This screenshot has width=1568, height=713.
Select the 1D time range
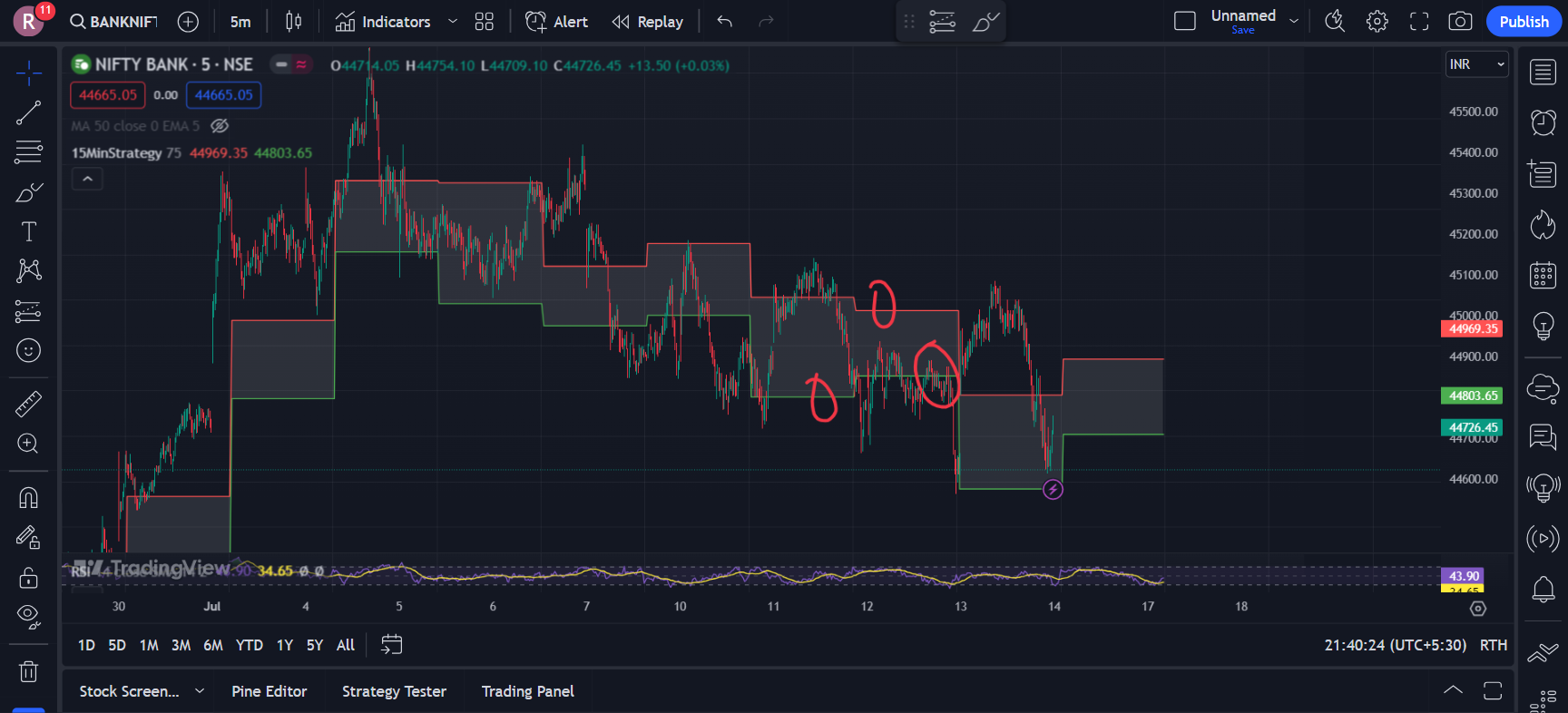point(86,645)
